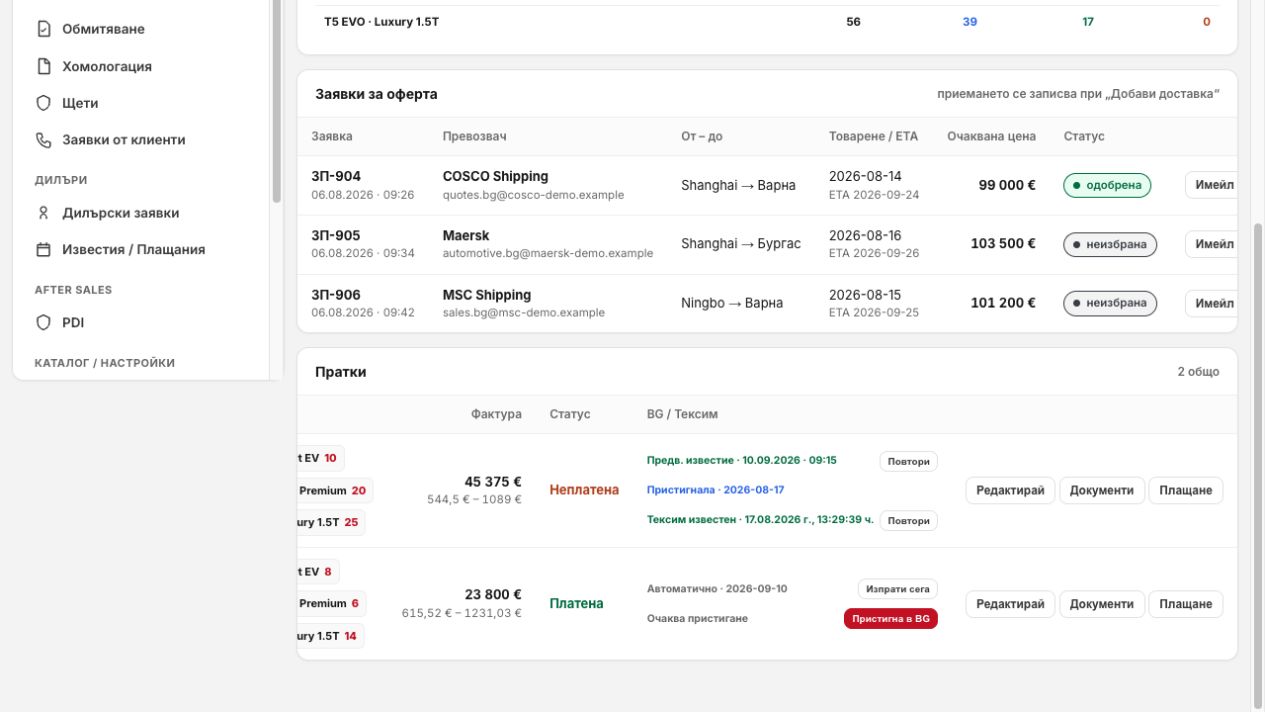The height and width of the screenshot is (712, 1265).
Task: Click the automotive.bg@maersk-demo.example email address
Action: (x=548, y=254)
